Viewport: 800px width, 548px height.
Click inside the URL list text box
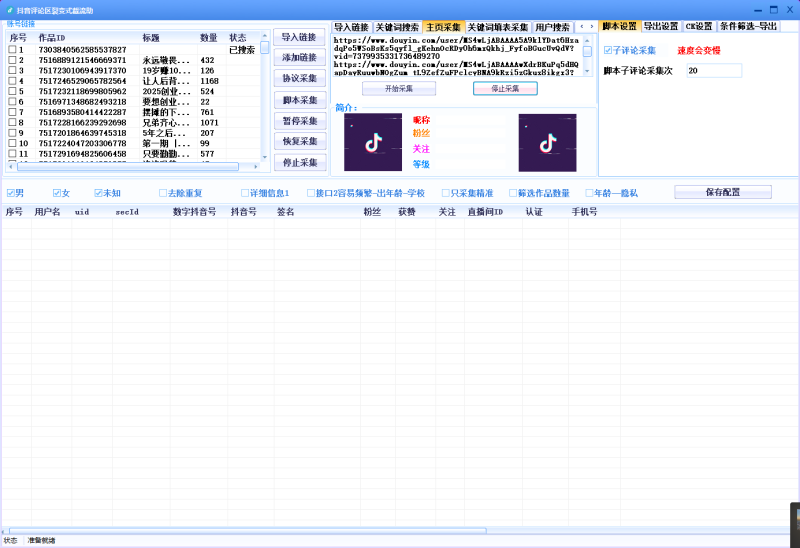[x=457, y=56]
